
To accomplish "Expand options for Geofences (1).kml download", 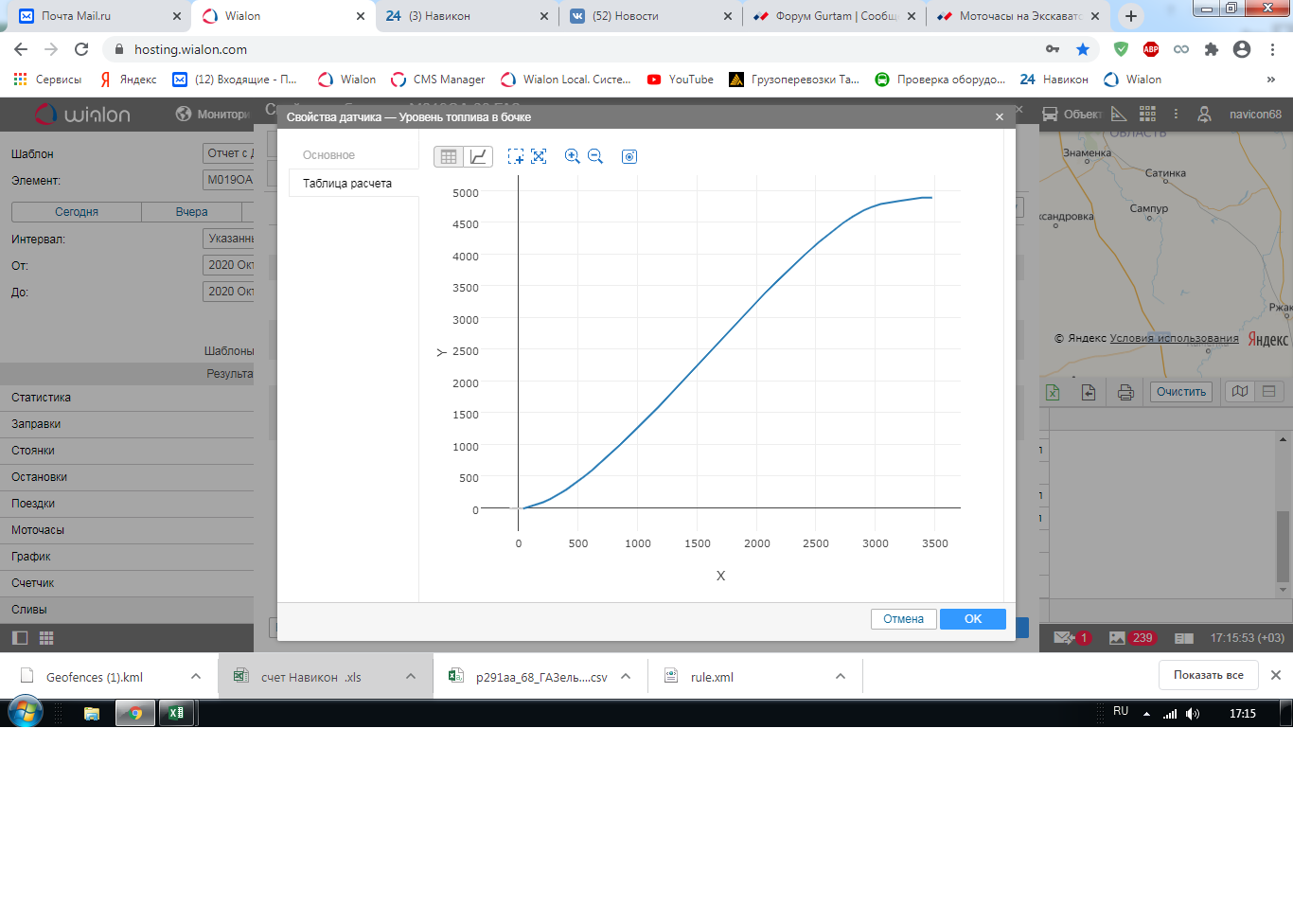I will point(196,676).
